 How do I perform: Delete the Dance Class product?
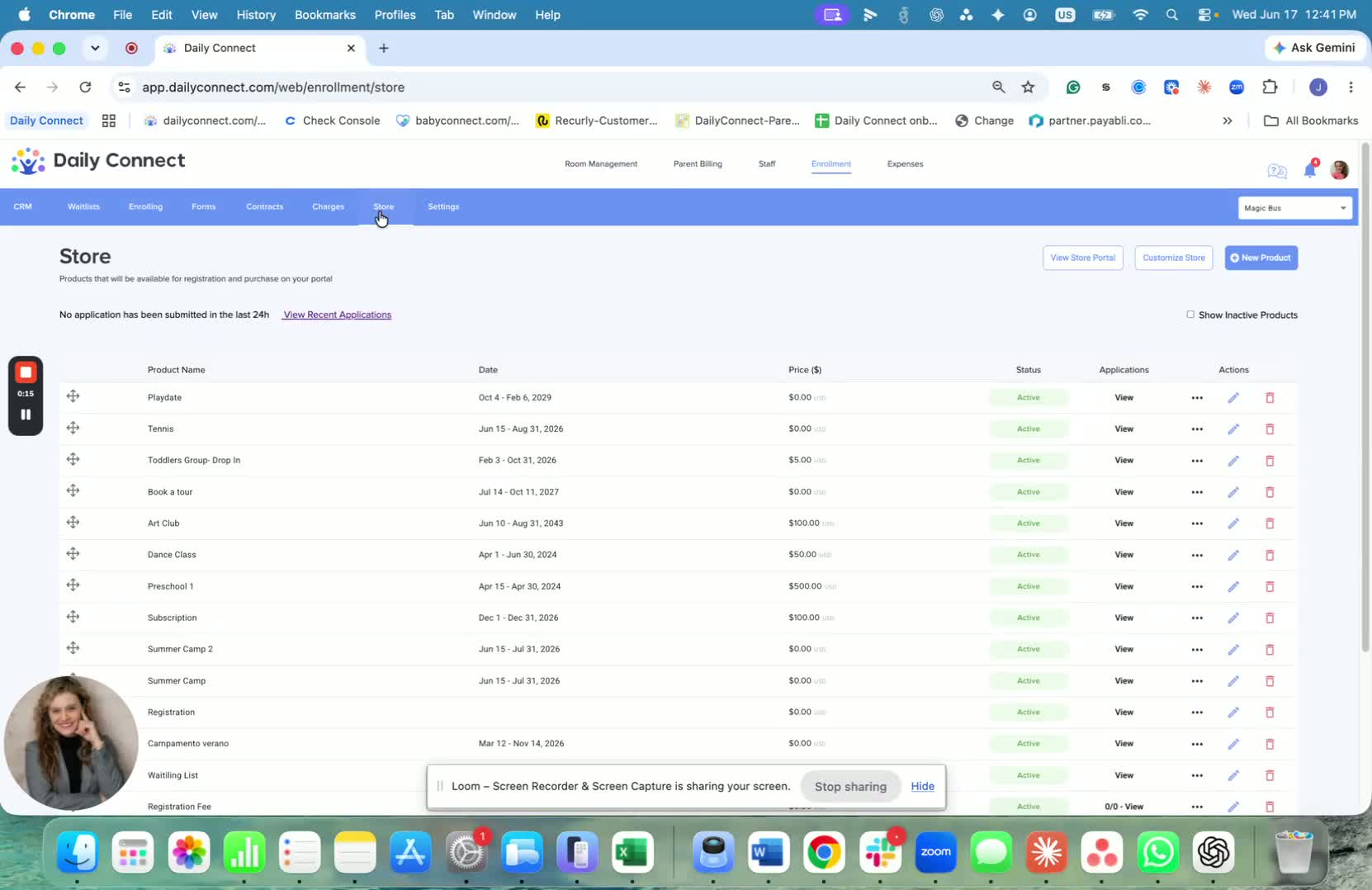[x=1270, y=555]
